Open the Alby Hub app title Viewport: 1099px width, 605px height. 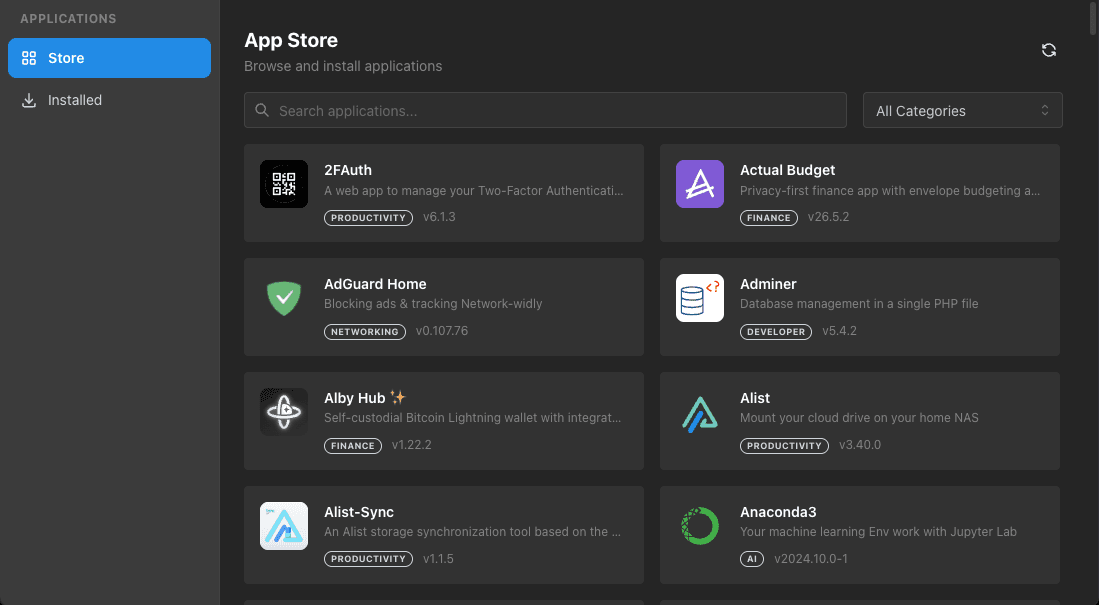[355, 397]
